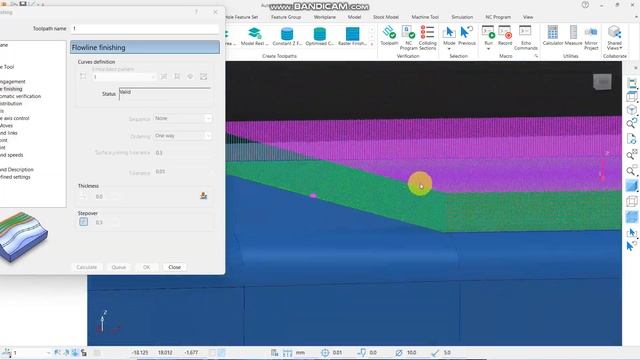Open active workplane dropdown in status bar
640x360 pixels.
pyautogui.click(x=48, y=353)
